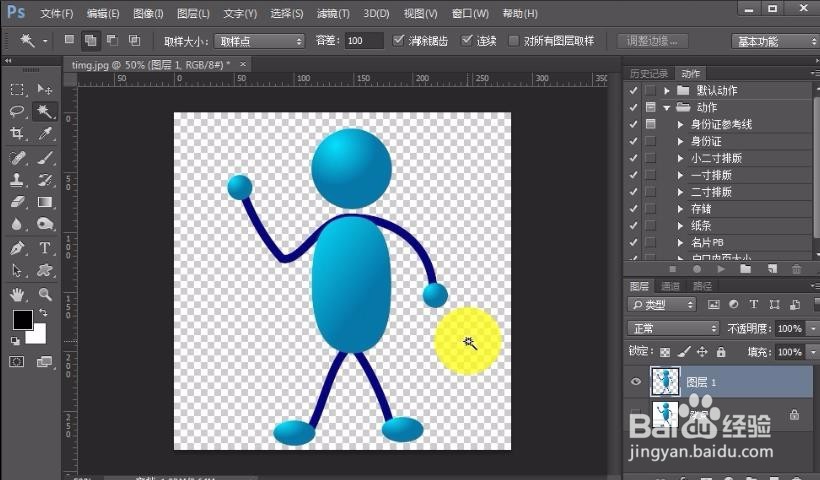Select the Clone Stamp tool
The height and width of the screenshot is (480, 820).
[x=17, y=180]
